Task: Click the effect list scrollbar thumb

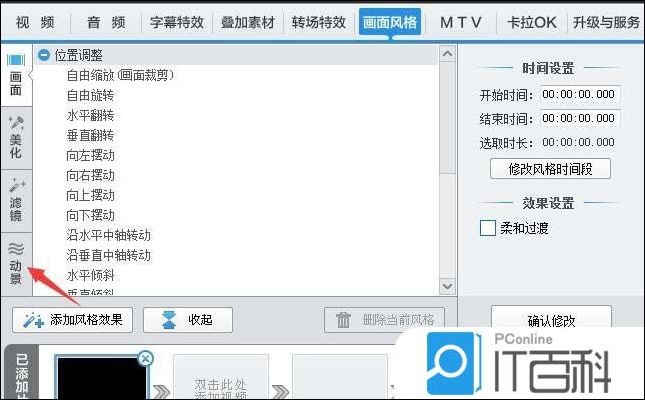Action: [448, 117]
